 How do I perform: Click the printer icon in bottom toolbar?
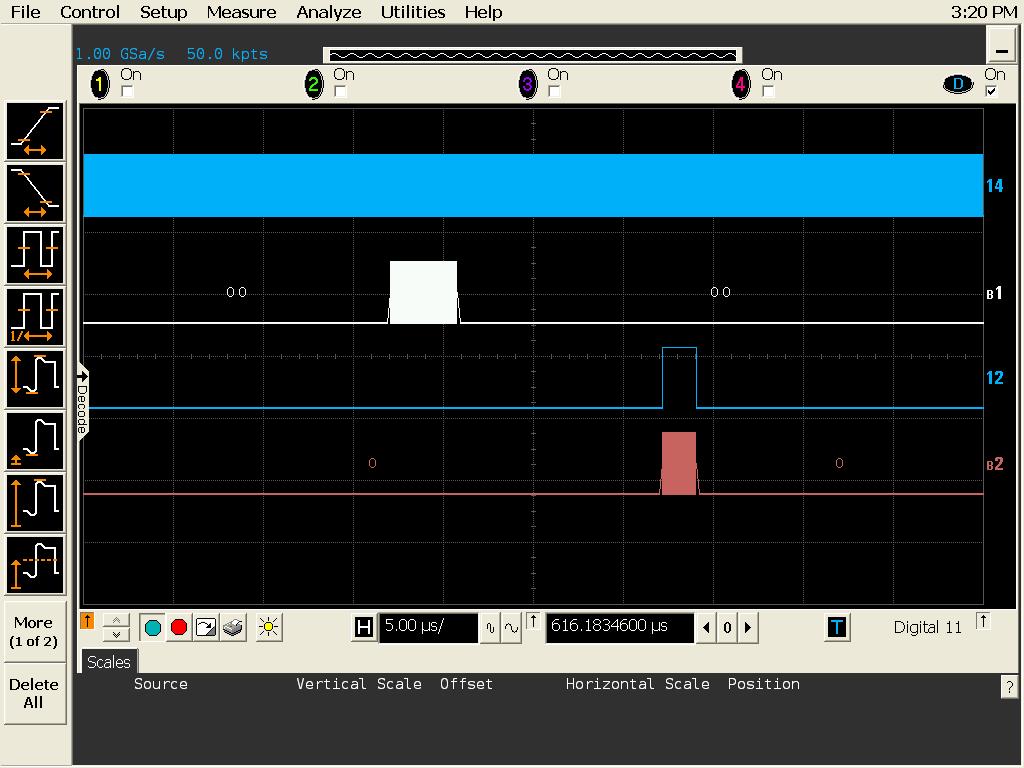233,628
